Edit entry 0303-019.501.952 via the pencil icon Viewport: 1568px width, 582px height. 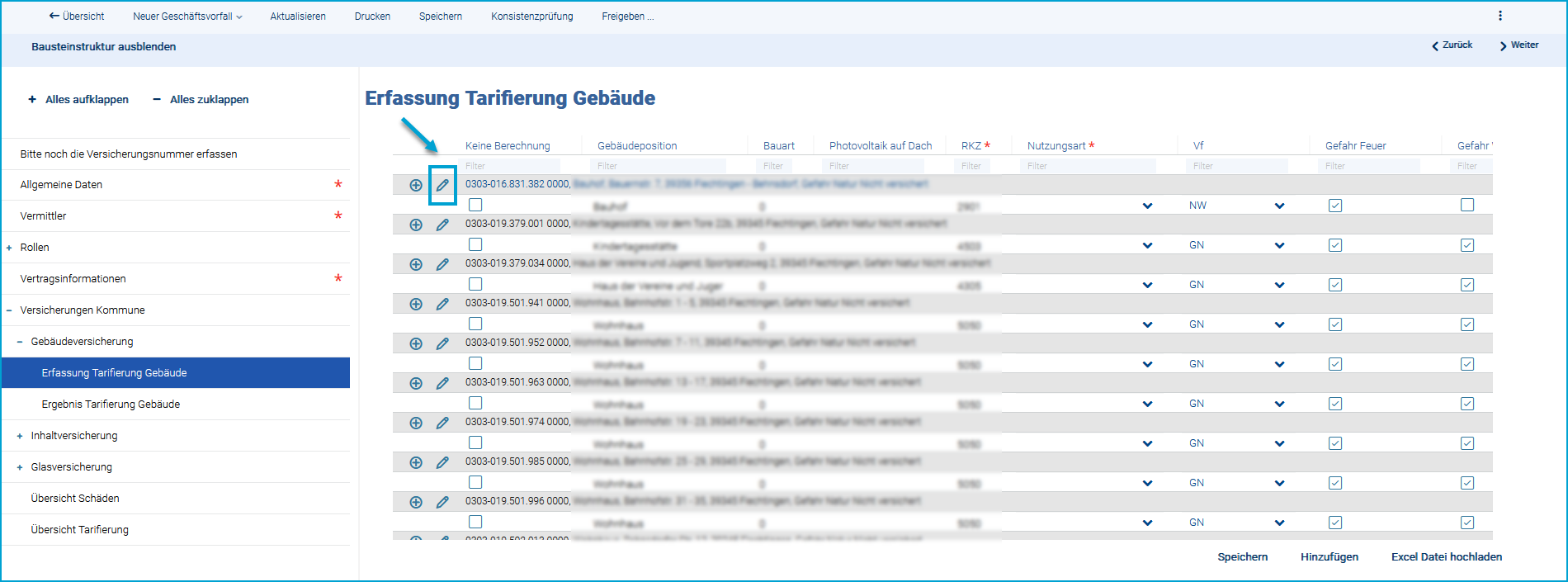(x=442, y=343)
